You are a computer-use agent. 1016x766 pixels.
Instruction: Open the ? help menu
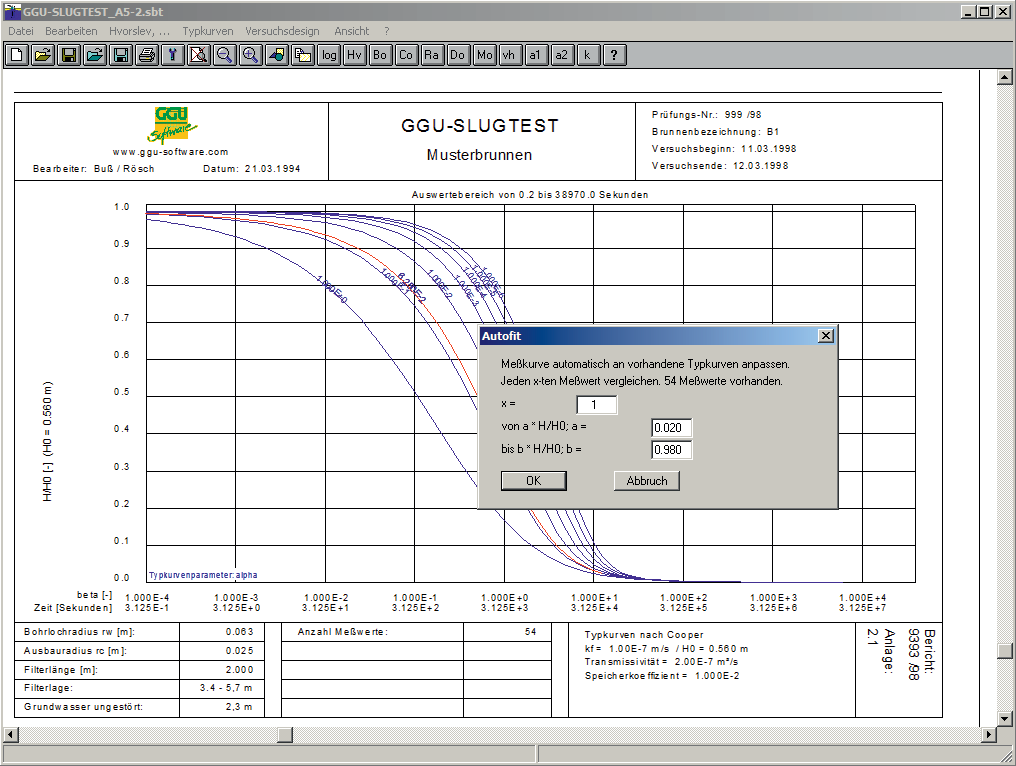387,31
